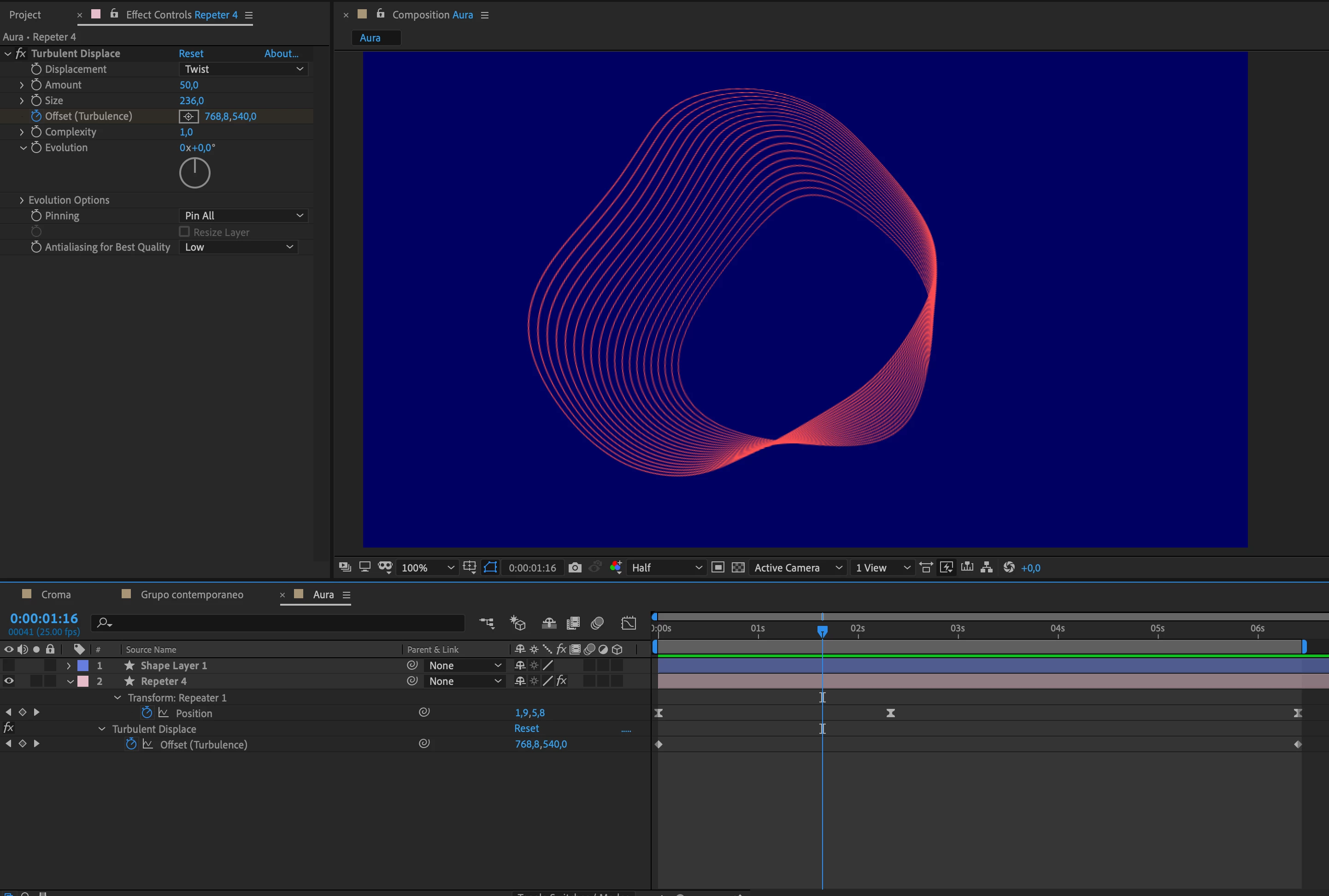The width and height of the screenshot is (1329, 896).
Task: Open the Graph Editor in timeline
Action: [x=629, y=623]
